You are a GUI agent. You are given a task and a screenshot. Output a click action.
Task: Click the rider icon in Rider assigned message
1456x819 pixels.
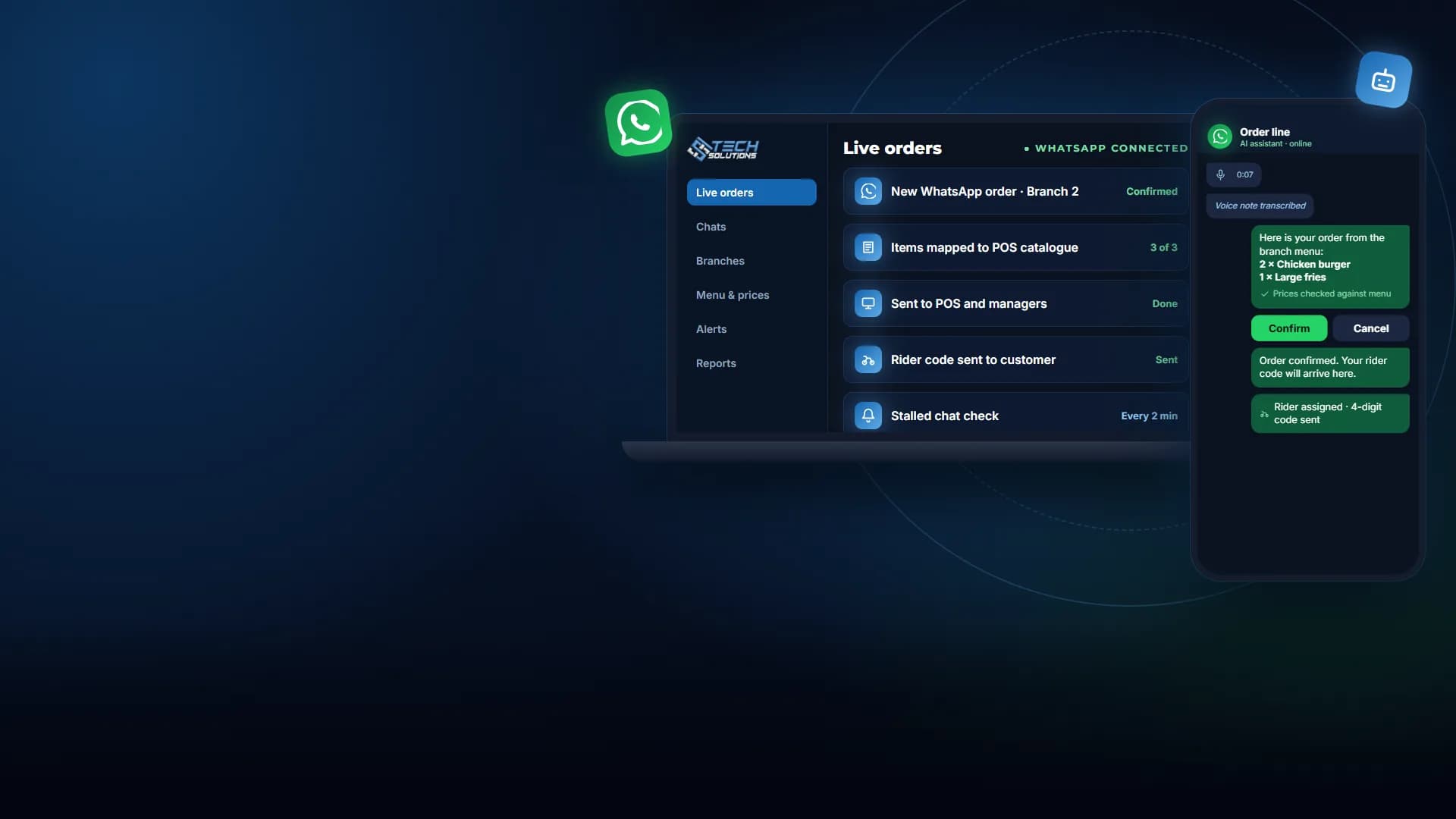(x=1264, y=414)
